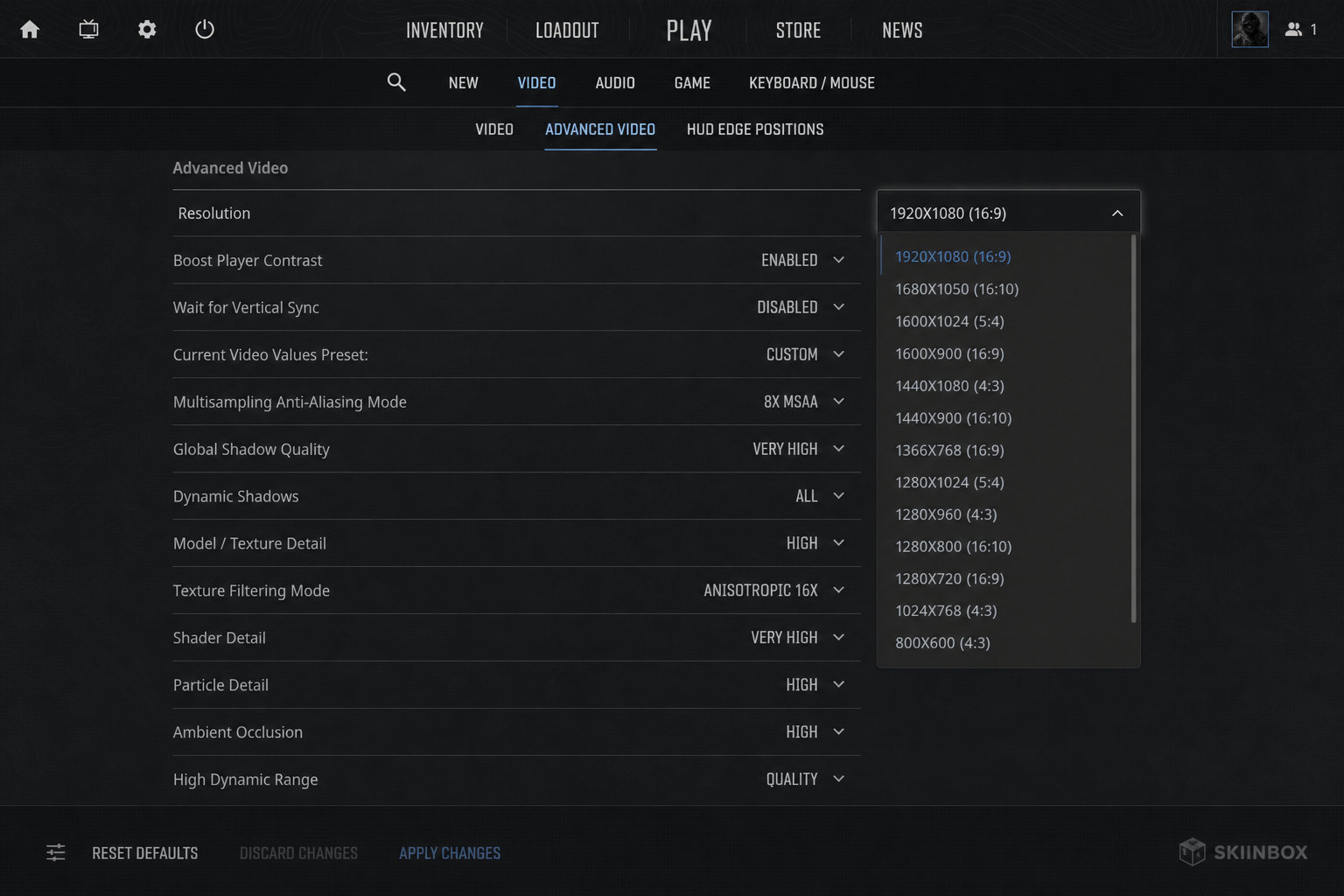1344x896 pixels.
Task: Click Apply Changes button
Action: pyautogui.click(x=450, y=853)
